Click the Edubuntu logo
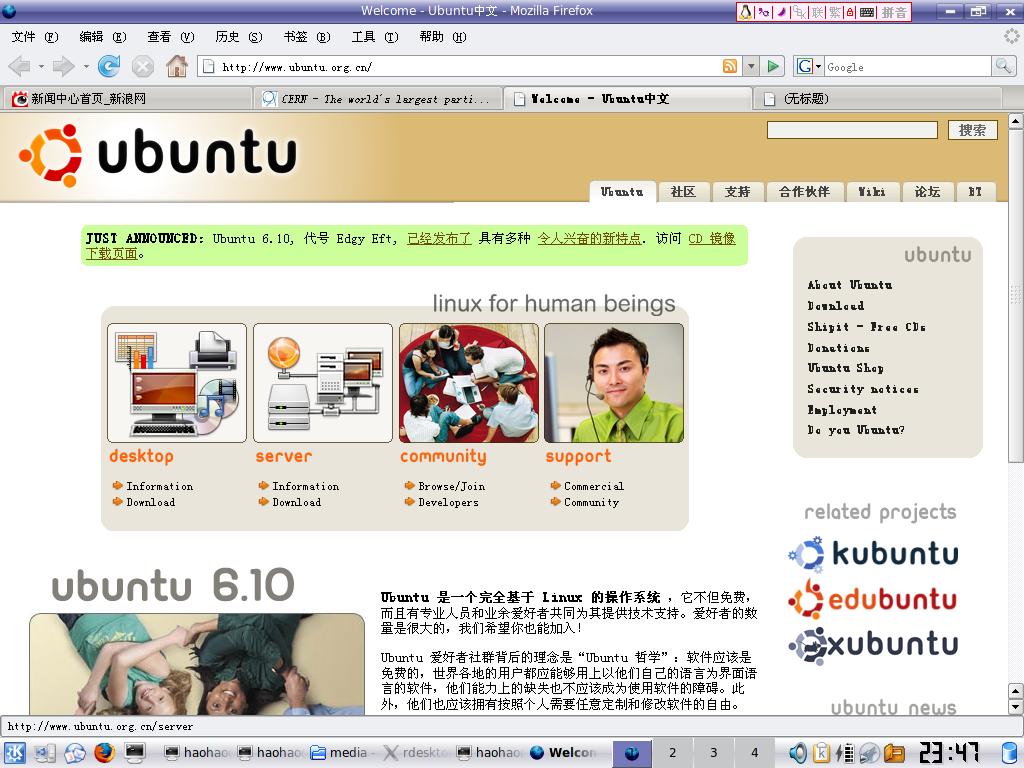The height and width of the screenshot is (768, 1024). pos(872,599)
